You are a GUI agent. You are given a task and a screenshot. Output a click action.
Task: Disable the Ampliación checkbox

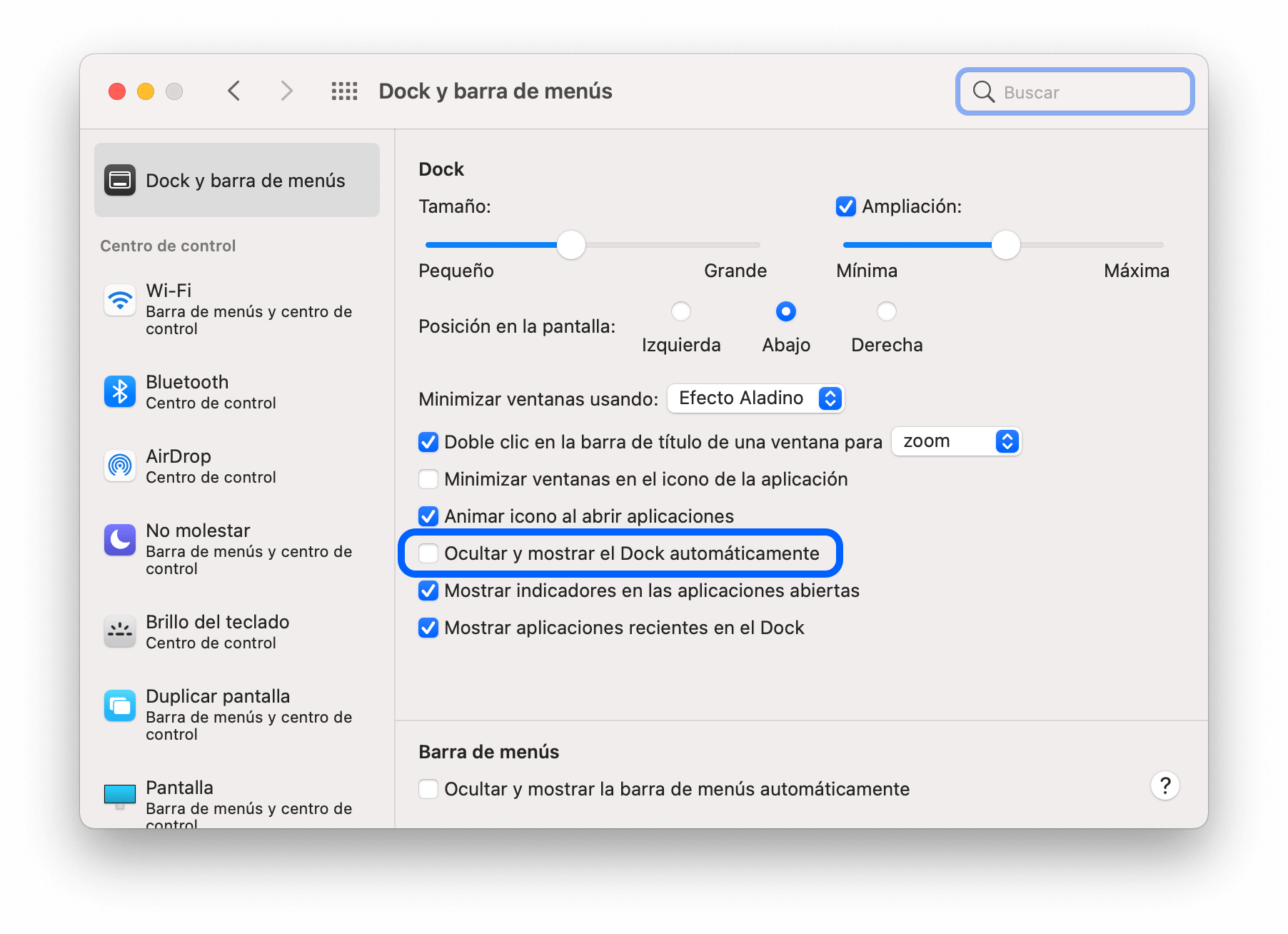point(845,207)
